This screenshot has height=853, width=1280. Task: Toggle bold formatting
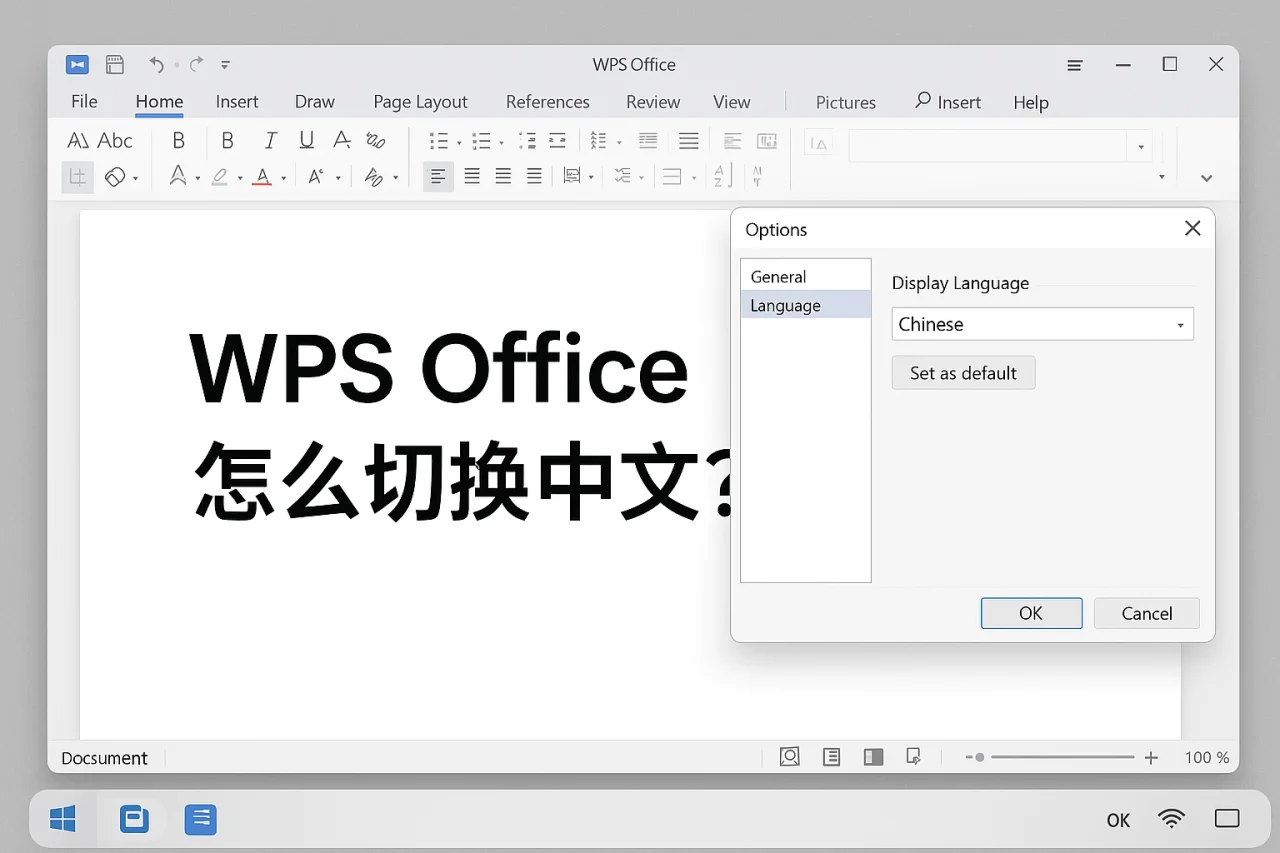[x=227, y=140]
